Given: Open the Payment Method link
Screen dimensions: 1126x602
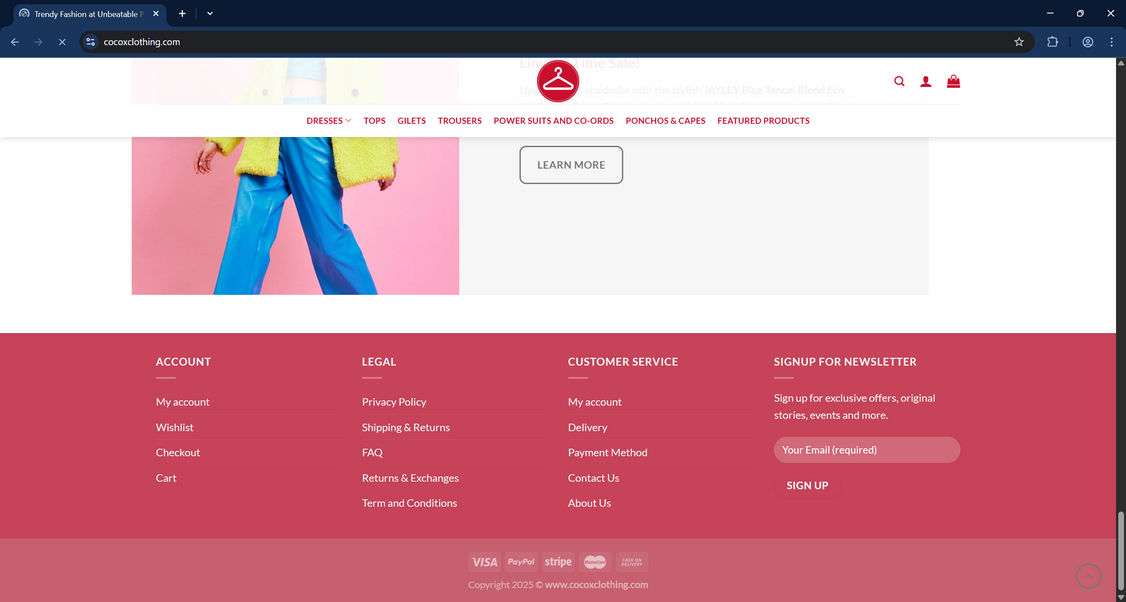Looking at the screenshot, I should (608, 452).
